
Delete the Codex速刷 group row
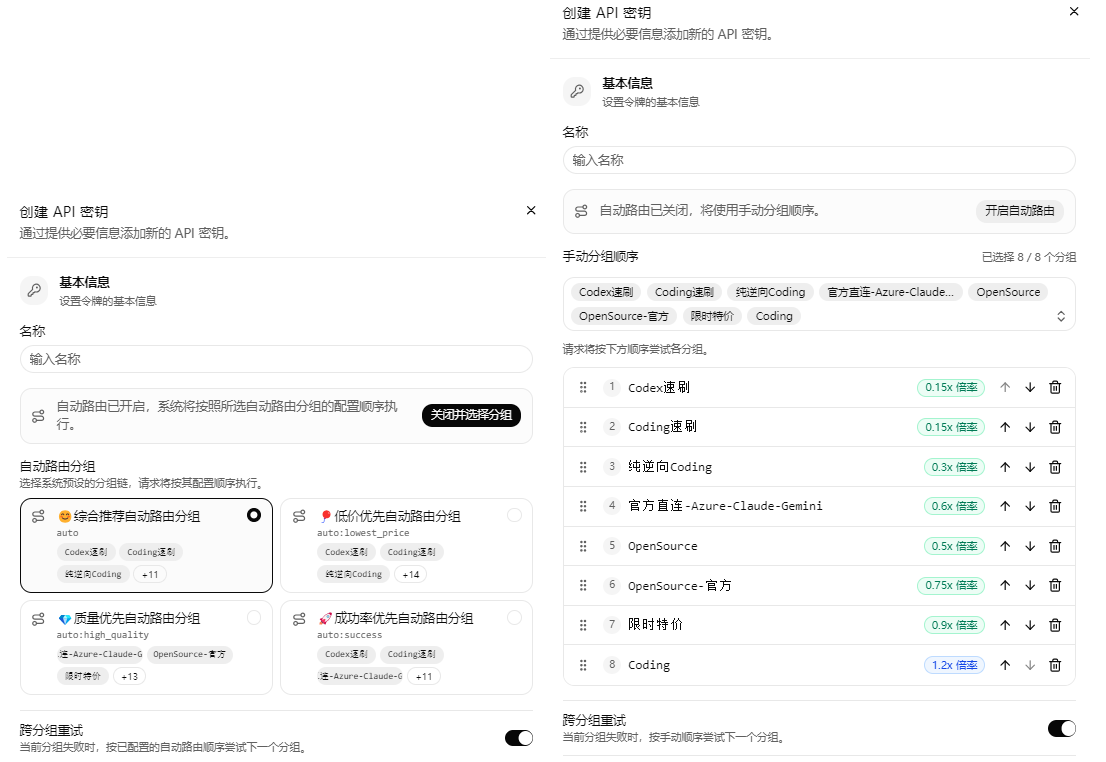[1055, 387]
